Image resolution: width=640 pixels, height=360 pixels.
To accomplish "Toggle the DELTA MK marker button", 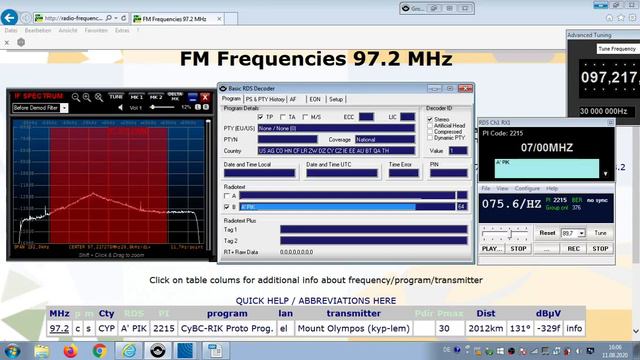I will [175, 96].
